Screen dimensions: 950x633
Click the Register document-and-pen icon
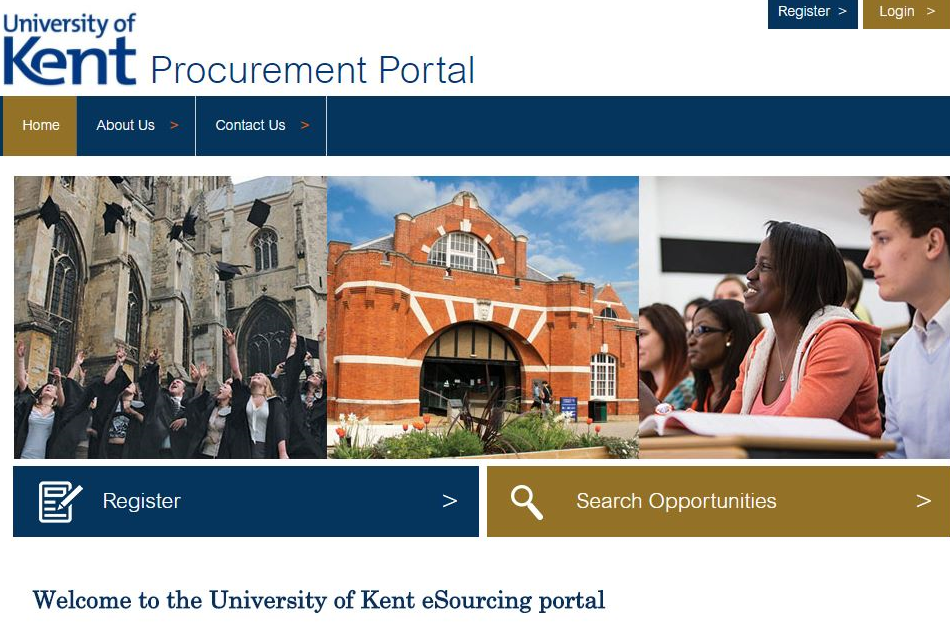[60, 501]
